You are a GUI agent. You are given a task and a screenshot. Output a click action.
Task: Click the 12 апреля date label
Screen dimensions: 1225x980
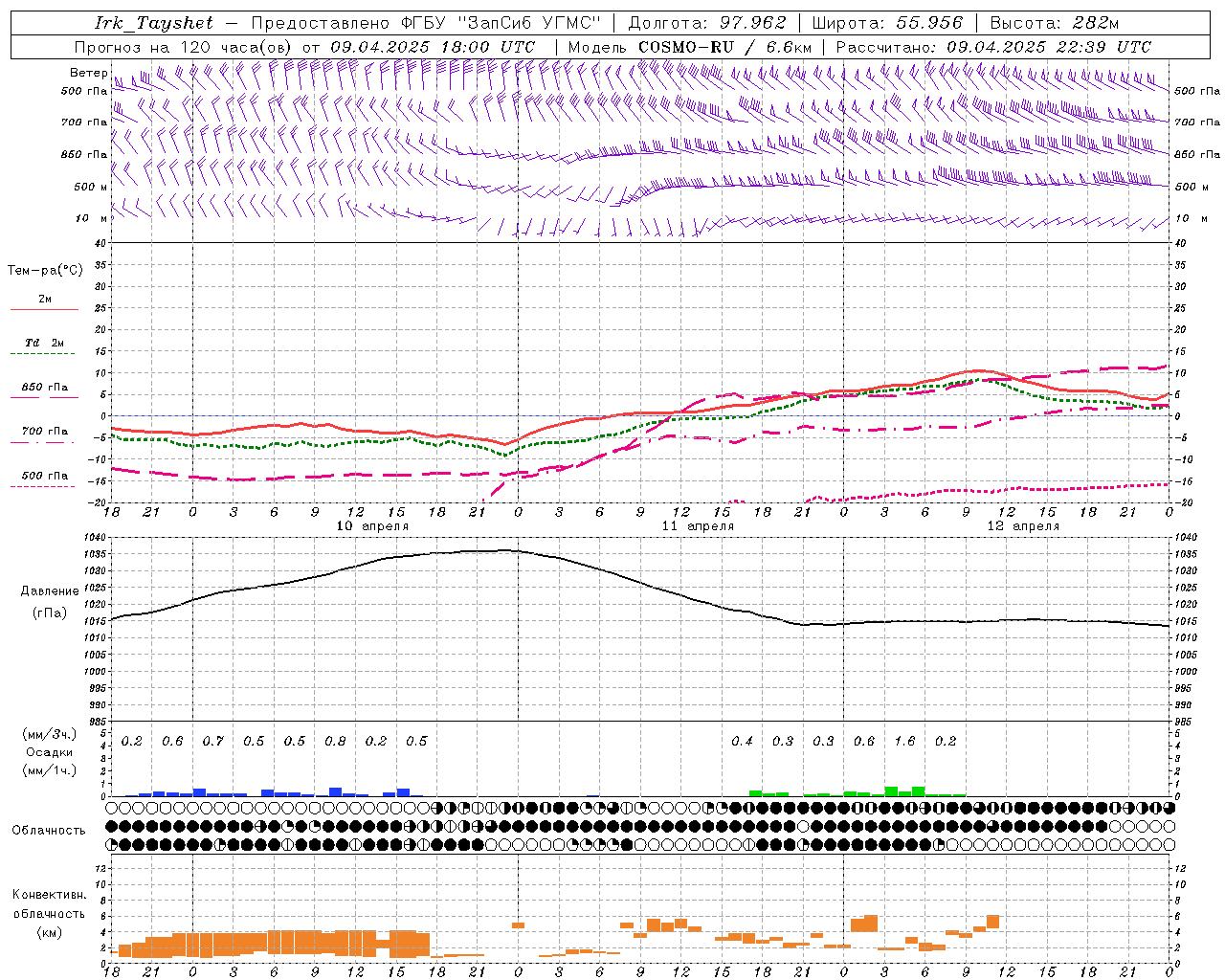[1023, 526]
